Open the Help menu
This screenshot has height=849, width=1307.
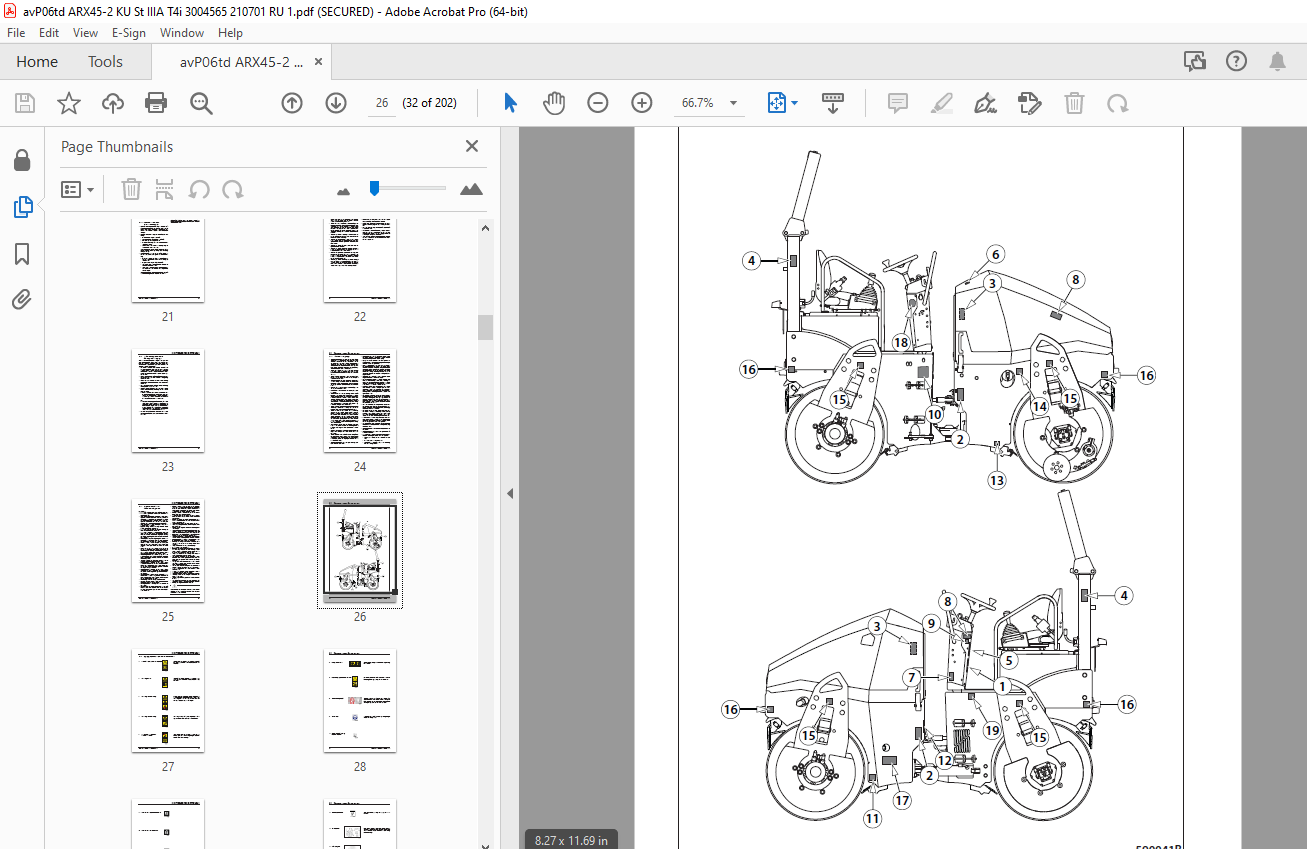point(230,33)
